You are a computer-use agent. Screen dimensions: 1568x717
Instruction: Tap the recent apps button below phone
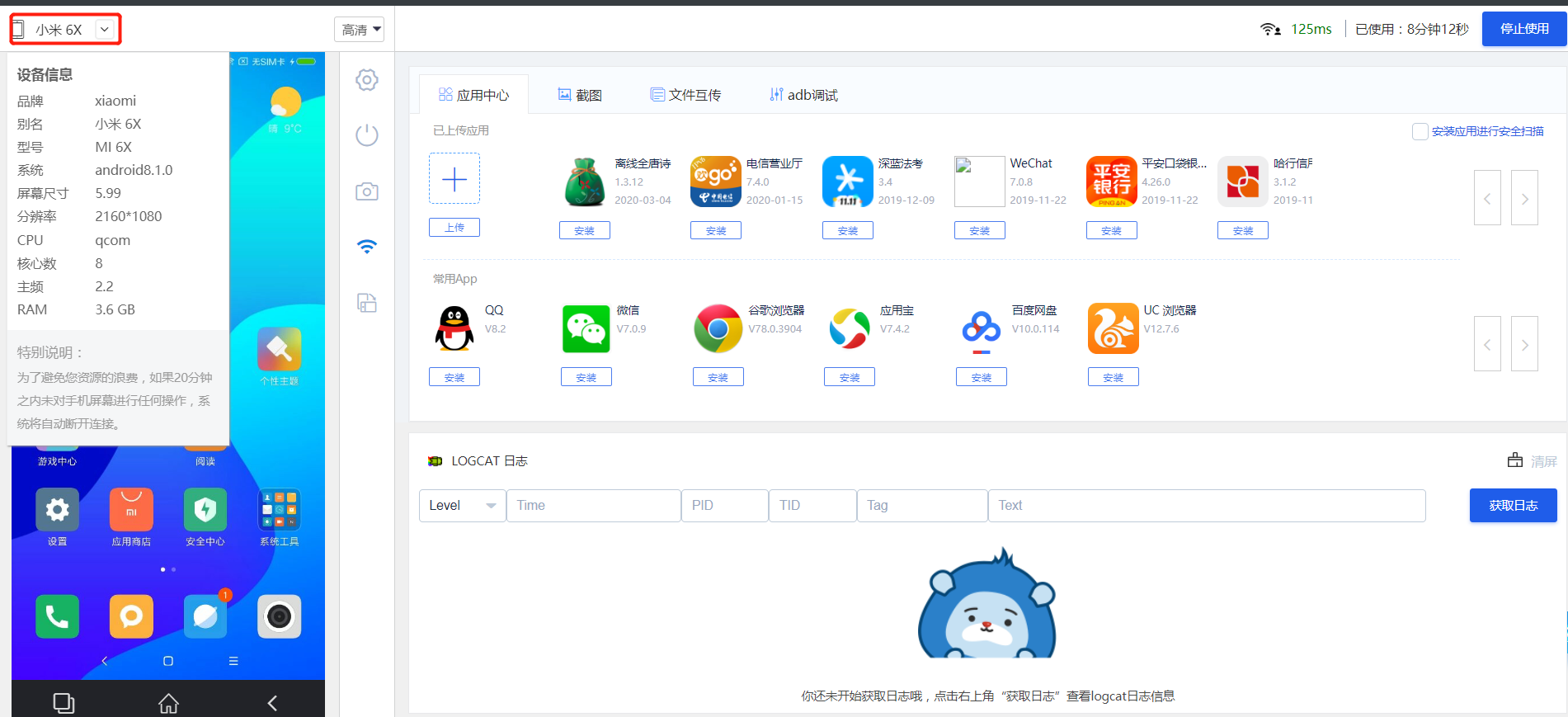(x=64, y=703)
